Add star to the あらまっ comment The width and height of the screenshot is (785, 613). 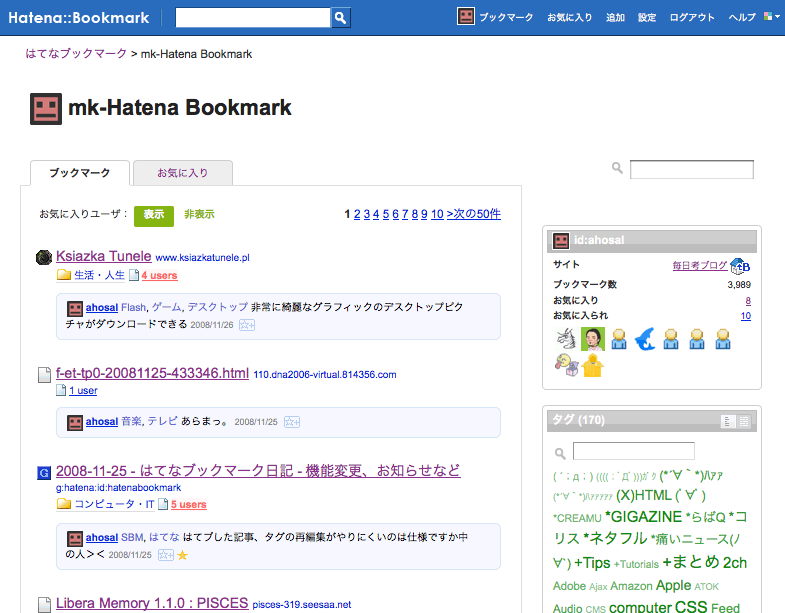click(x=292, y=422)
